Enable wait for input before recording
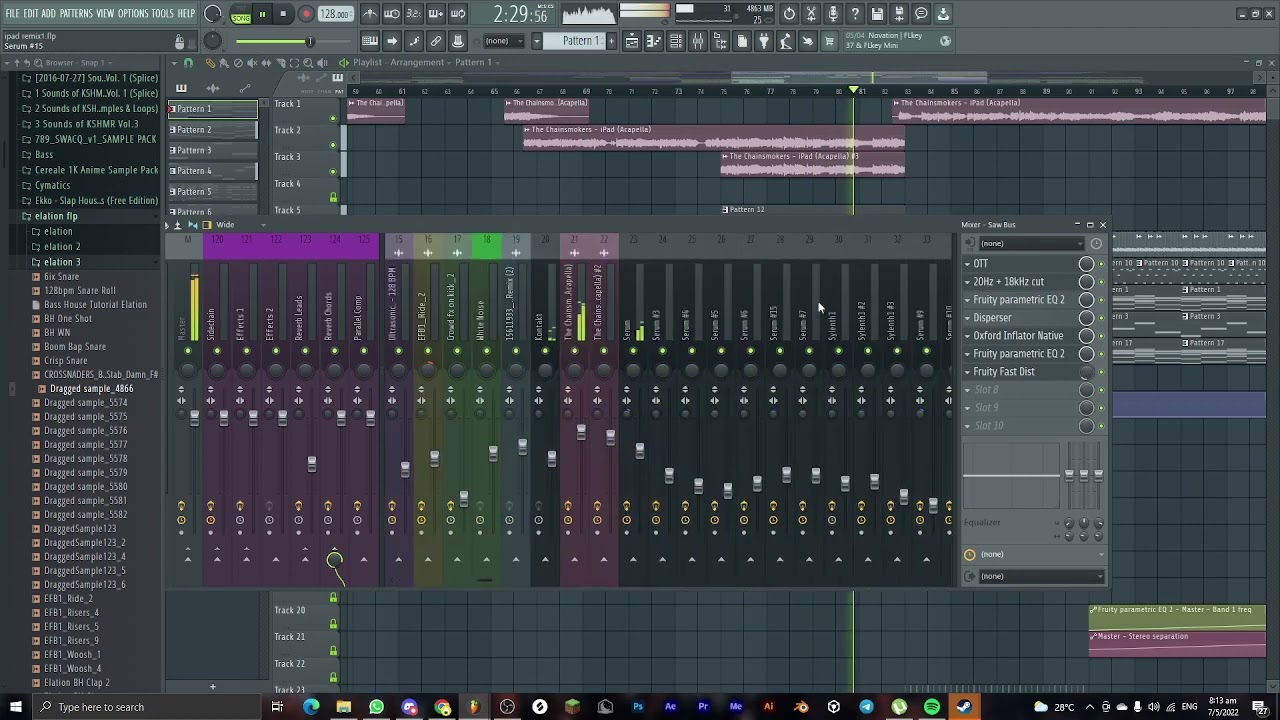The image size is (1280, 720). 392,14
